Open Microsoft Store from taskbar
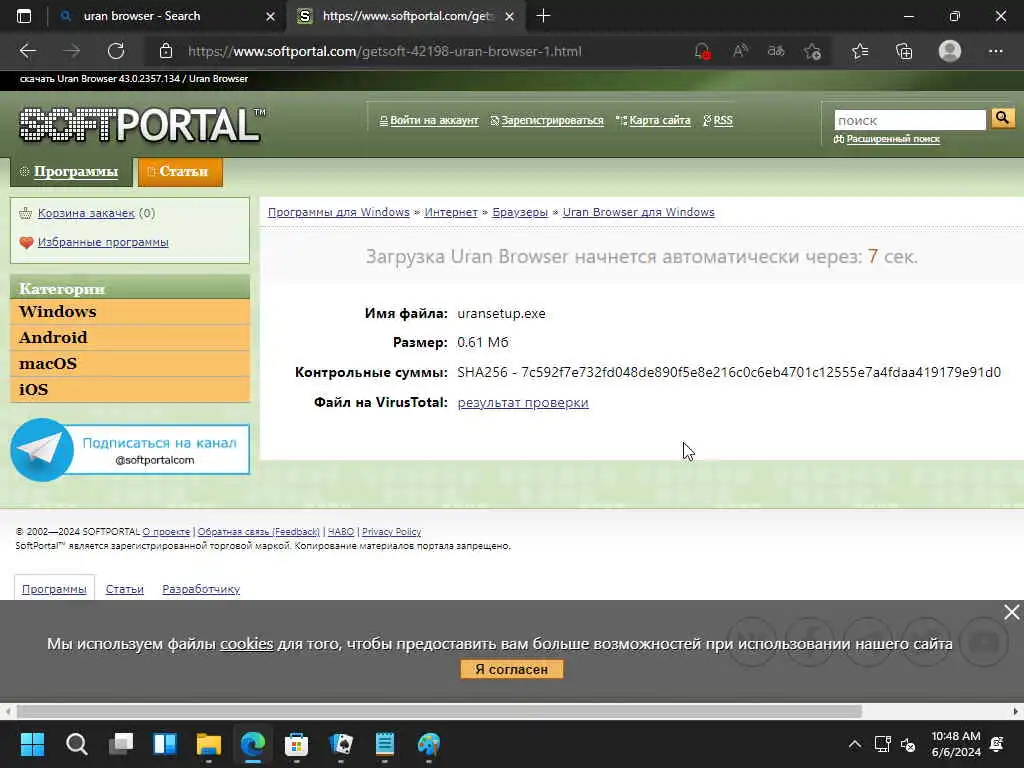 click(296, 744)
